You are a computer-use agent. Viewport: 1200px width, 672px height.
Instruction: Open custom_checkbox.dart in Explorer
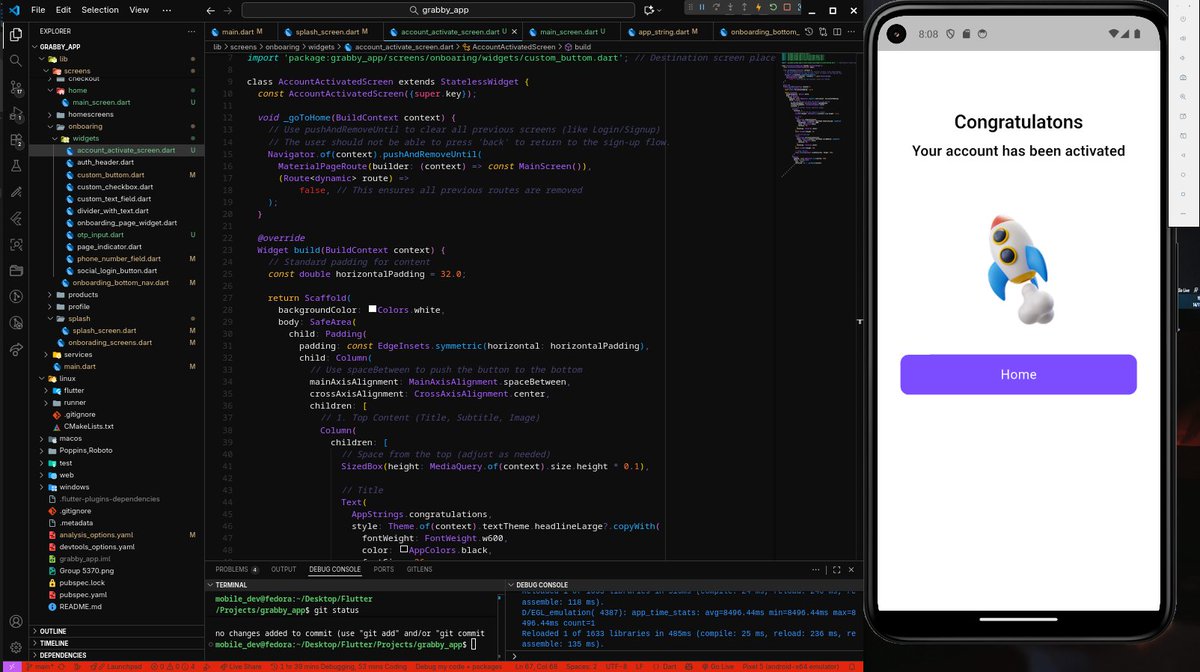coord(113,187)
